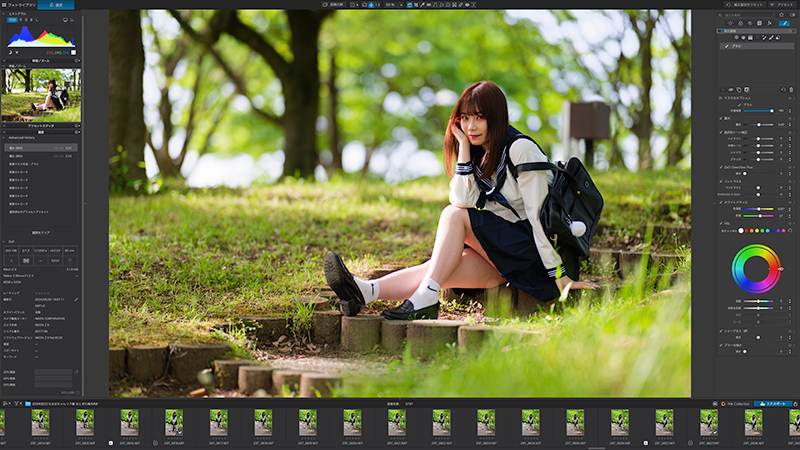Viewport: 800px width, 450px height.
Task: Select the RGB histogram channel
Action: pos(12,20)
